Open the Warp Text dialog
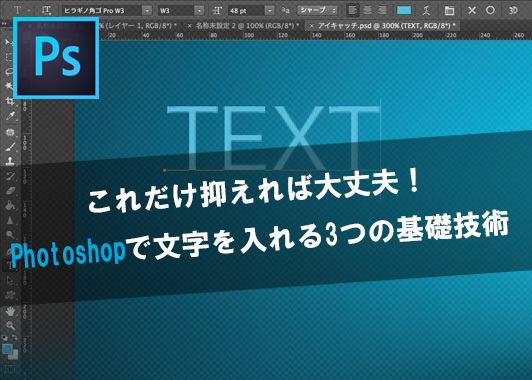This screenshot has width=532, height=380. 426,11
